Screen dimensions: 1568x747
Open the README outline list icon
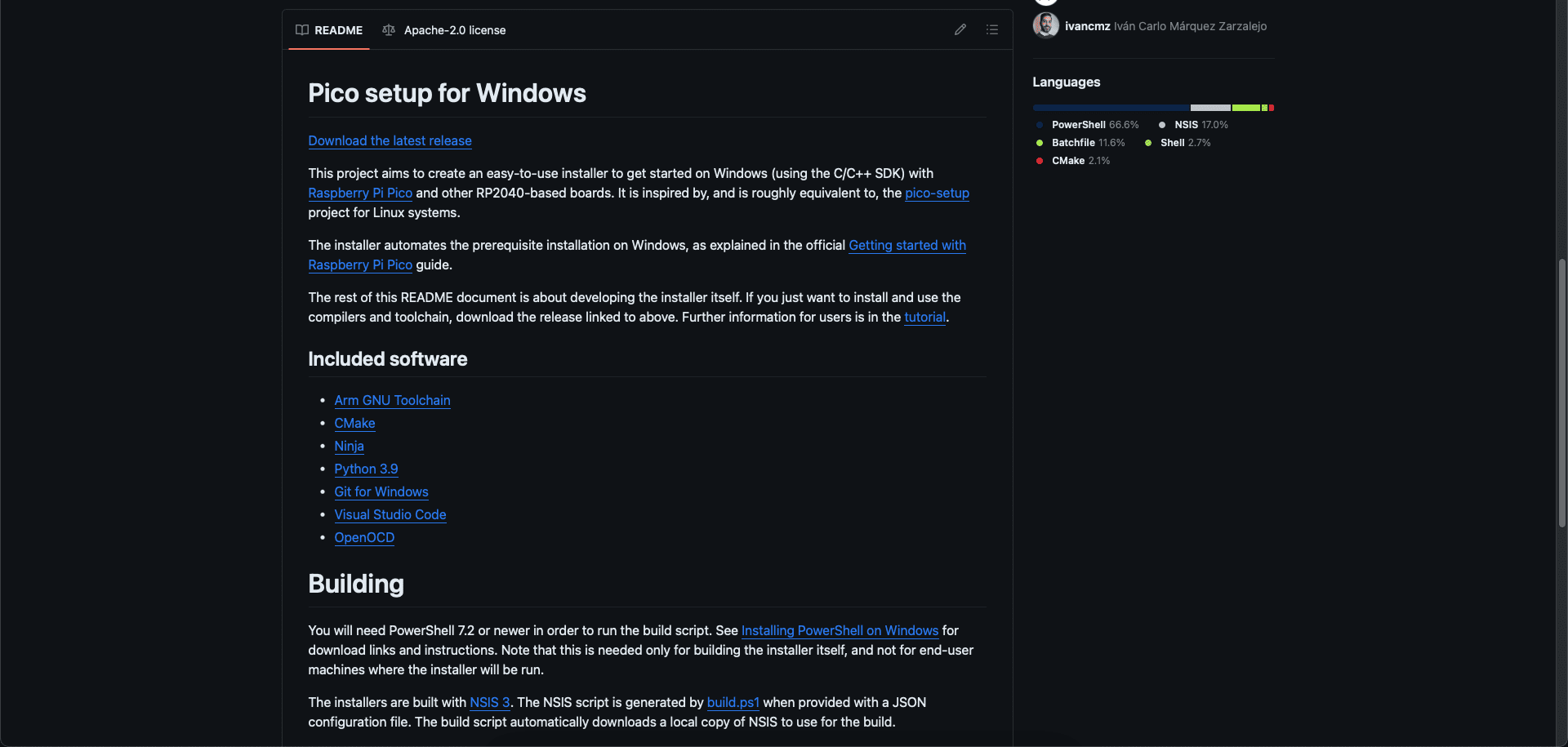(992, 30)
